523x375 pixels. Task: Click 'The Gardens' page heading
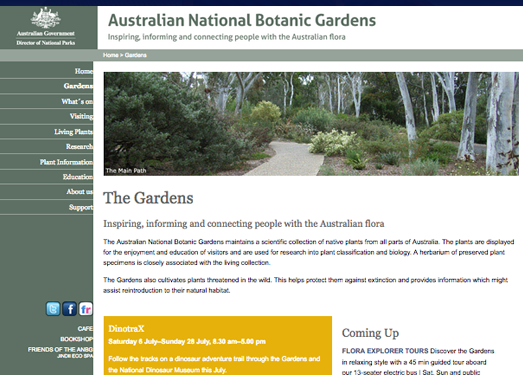[148, 198]
